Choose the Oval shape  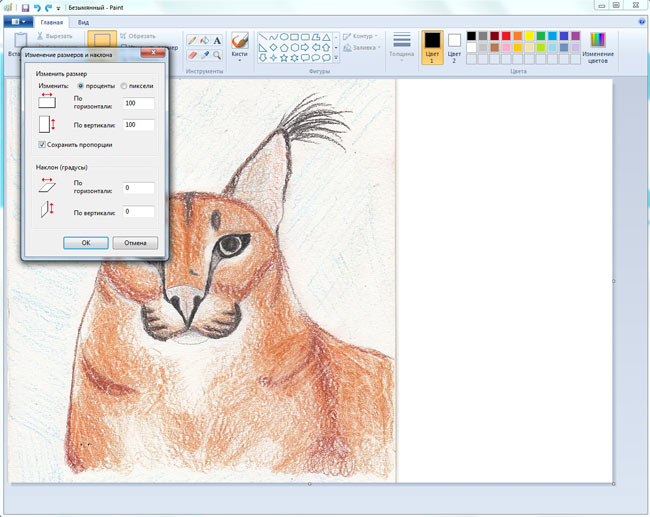(284, 37)
